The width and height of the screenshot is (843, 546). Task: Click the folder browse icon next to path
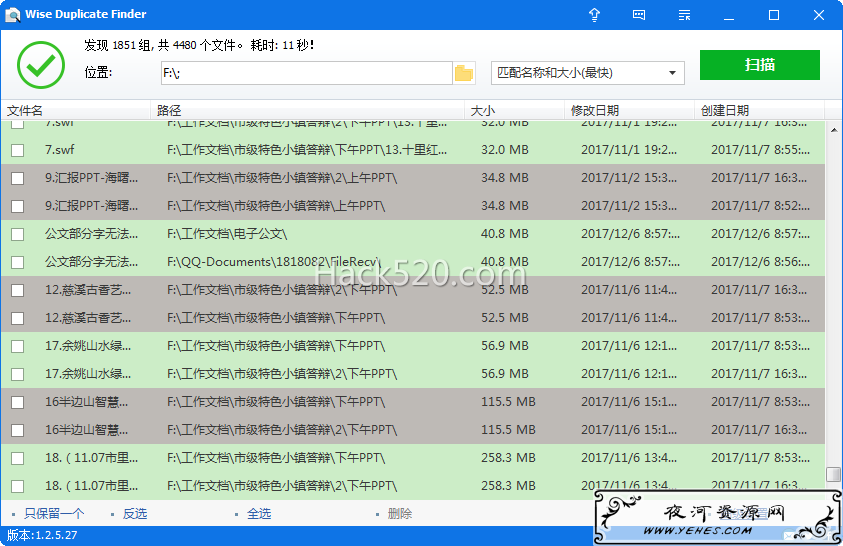tap(463, 73)
